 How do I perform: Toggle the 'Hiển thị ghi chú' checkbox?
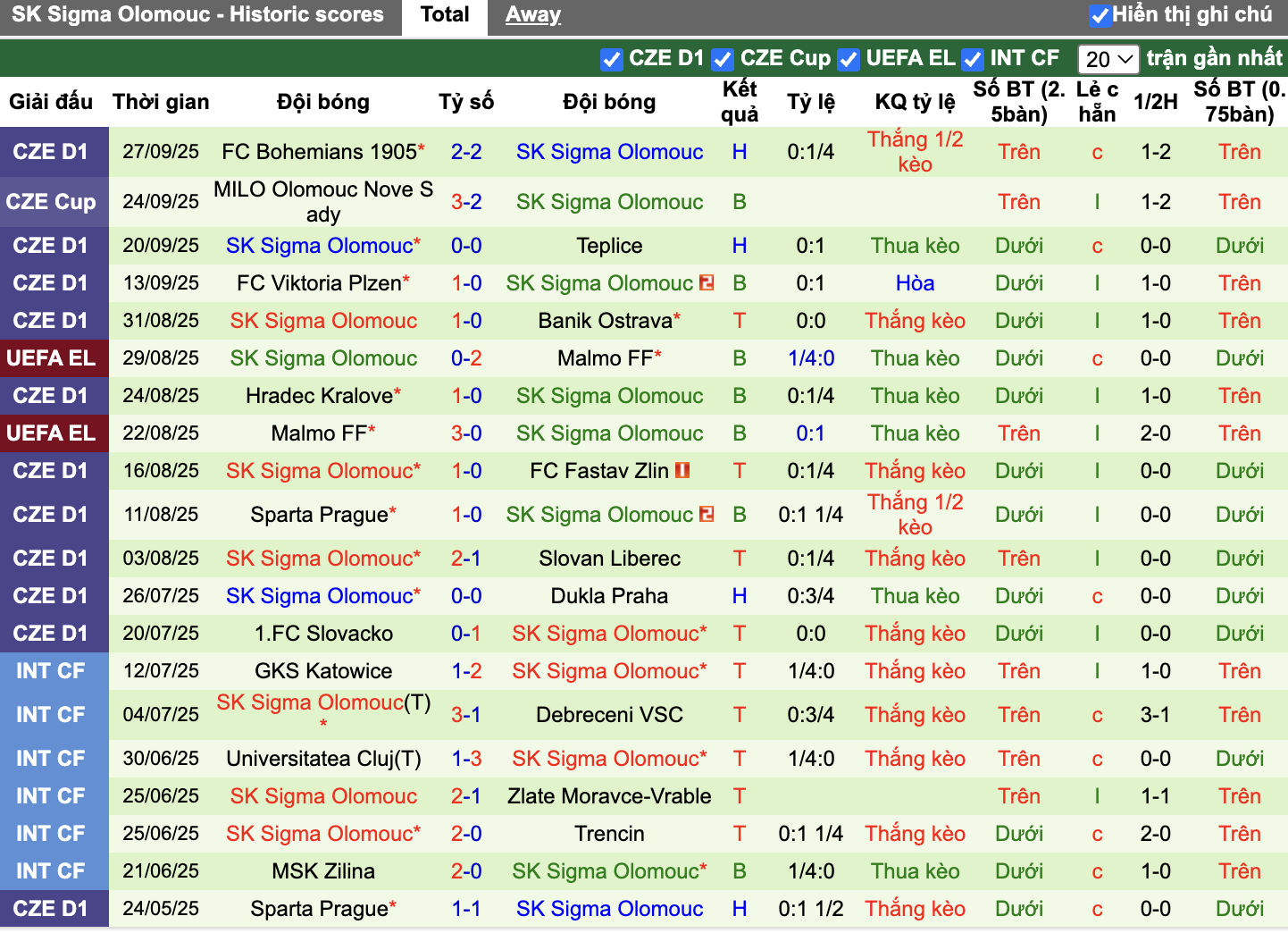pos(1100,15)
